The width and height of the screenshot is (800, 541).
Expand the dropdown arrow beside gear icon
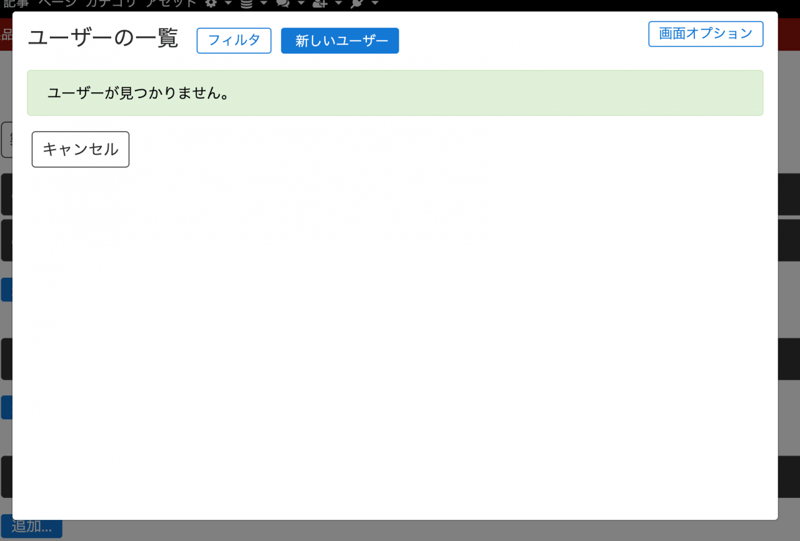coord(228,4)
